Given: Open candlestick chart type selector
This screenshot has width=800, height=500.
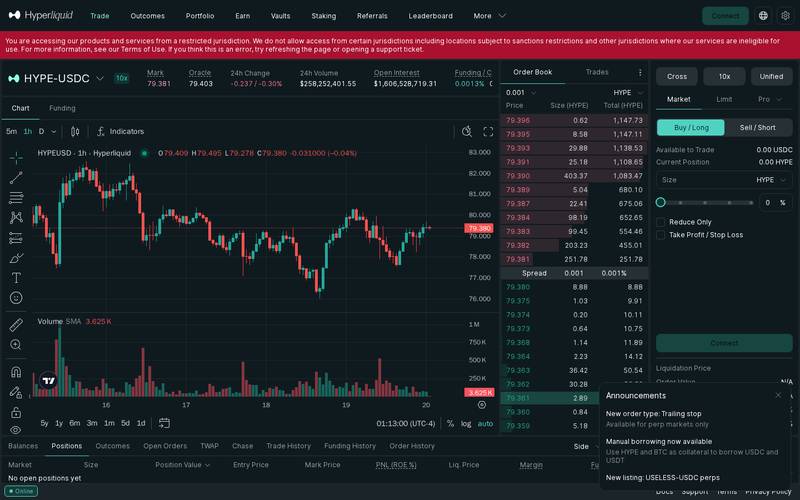Looking at the screenshot, I should click(x=75, y=132).
